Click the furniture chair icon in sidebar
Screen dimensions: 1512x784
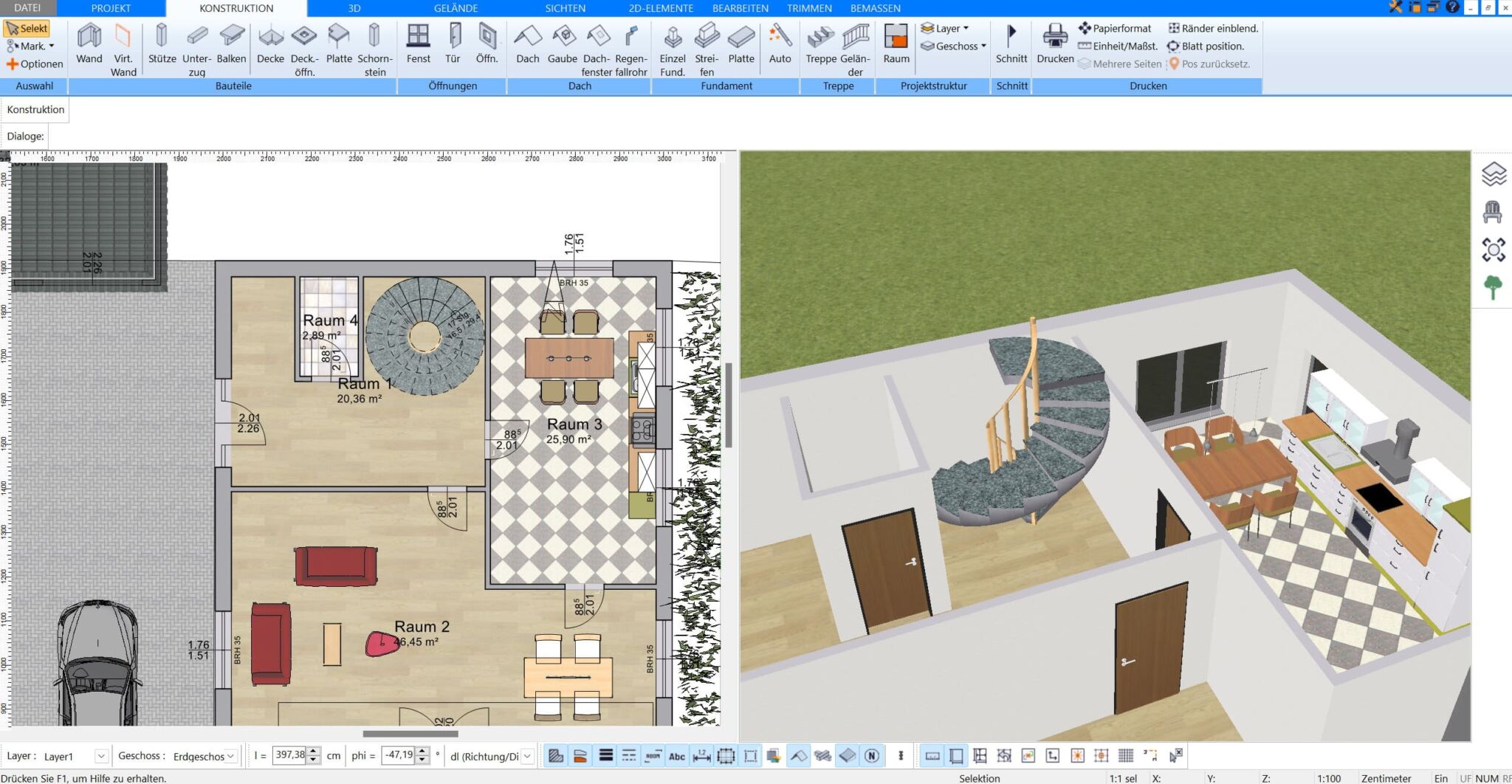pyautogui.click(x=1492, y=213)
